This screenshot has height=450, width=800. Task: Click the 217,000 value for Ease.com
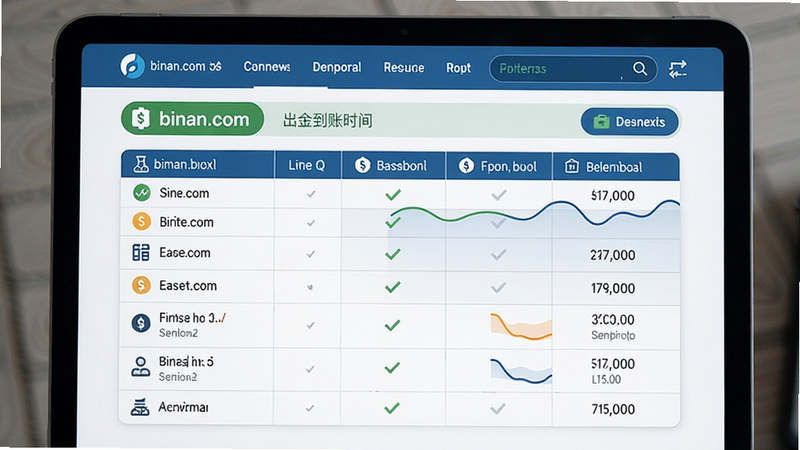[613, 255]
